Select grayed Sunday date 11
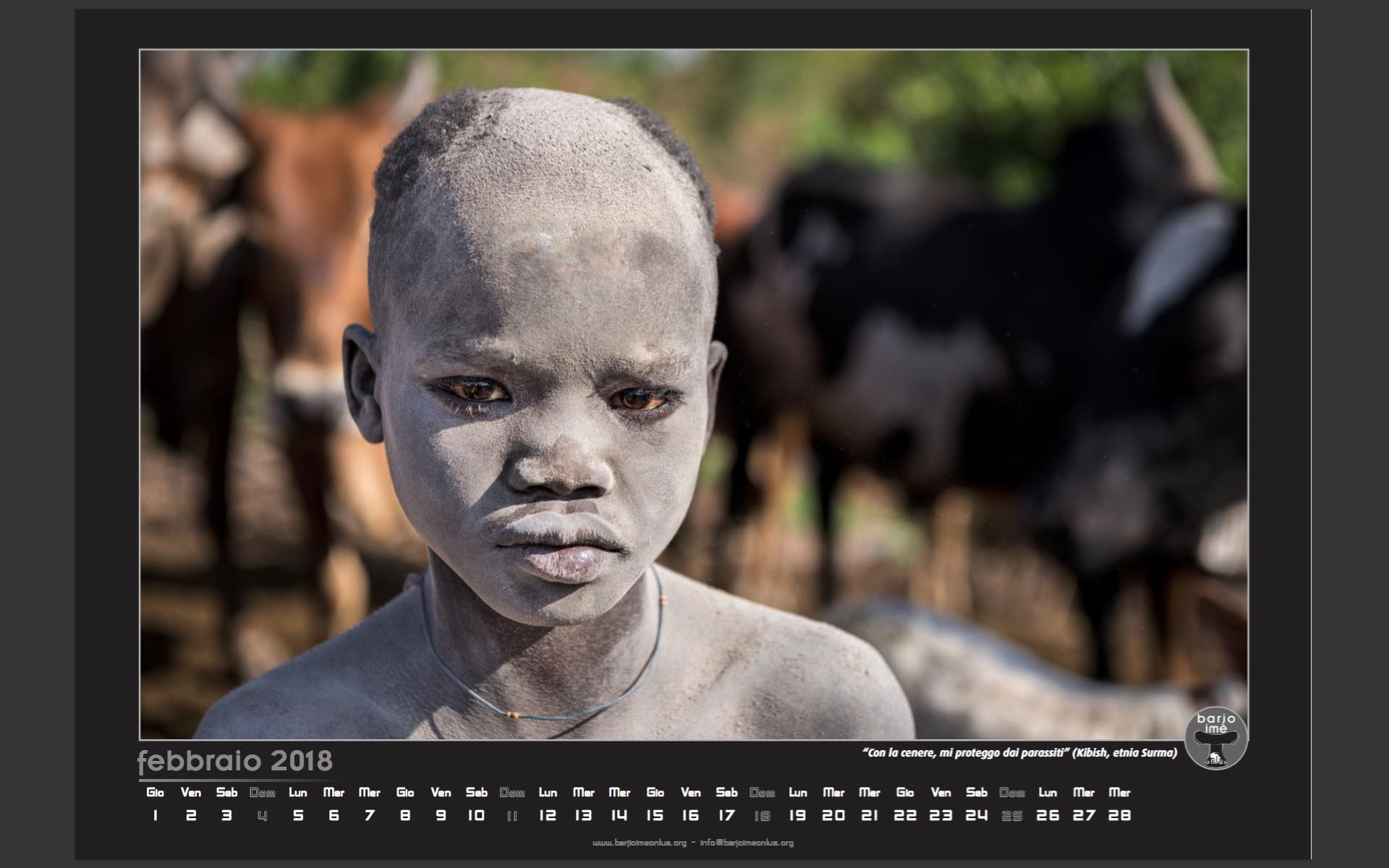The image size is (1389, 868). coord(512,816)
